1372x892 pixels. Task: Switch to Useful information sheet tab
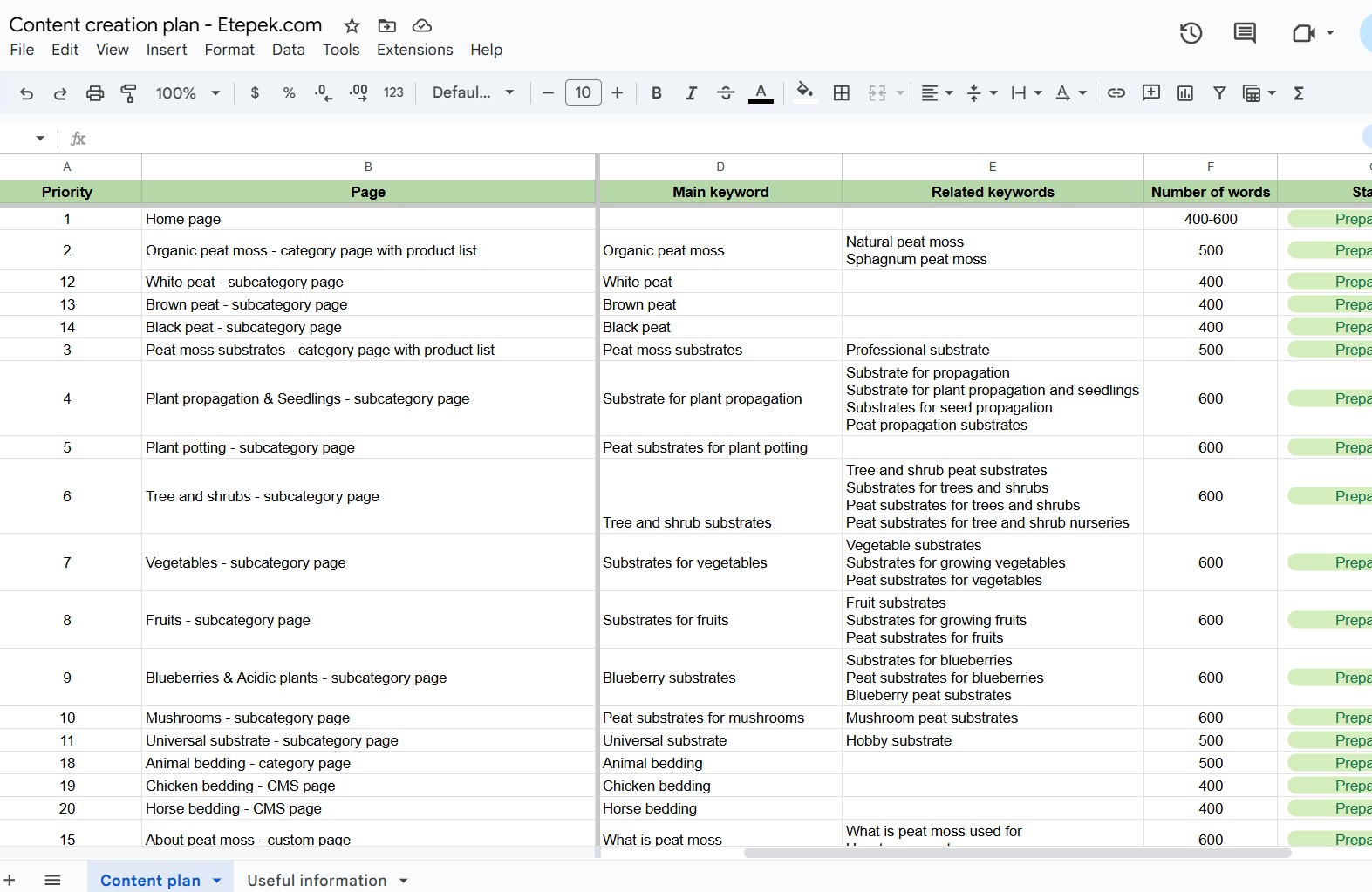317,881
